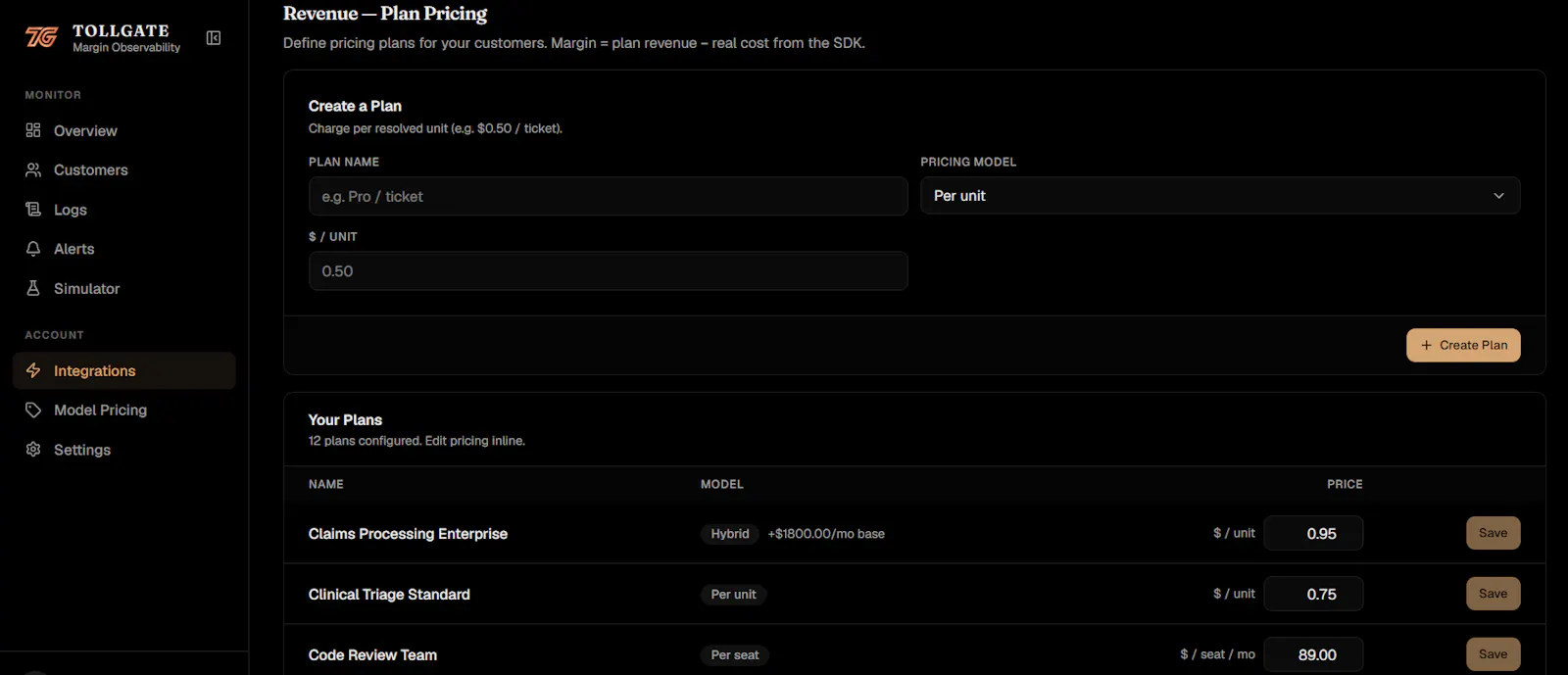Screen dimensions: 1568x675
Task: Click the PRICE column header
Action: (x=1345, y=484)
